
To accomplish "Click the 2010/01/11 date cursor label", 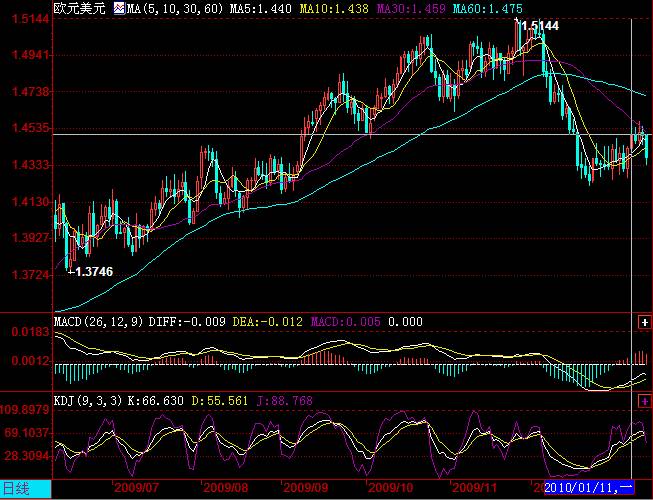I will pyautogui.click(x=589, y=487).
